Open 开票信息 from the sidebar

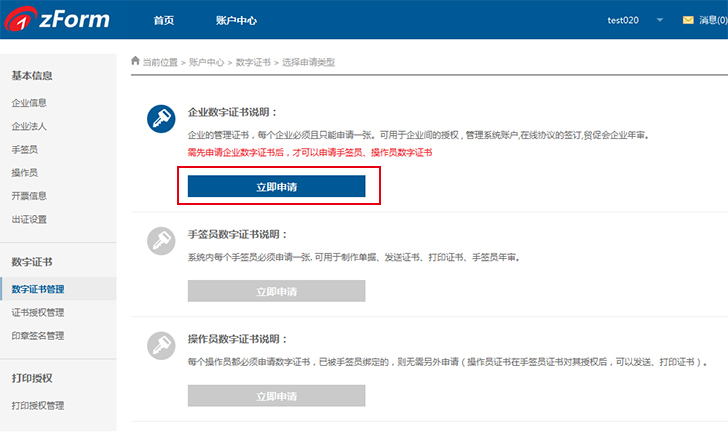tap(29, 196)
